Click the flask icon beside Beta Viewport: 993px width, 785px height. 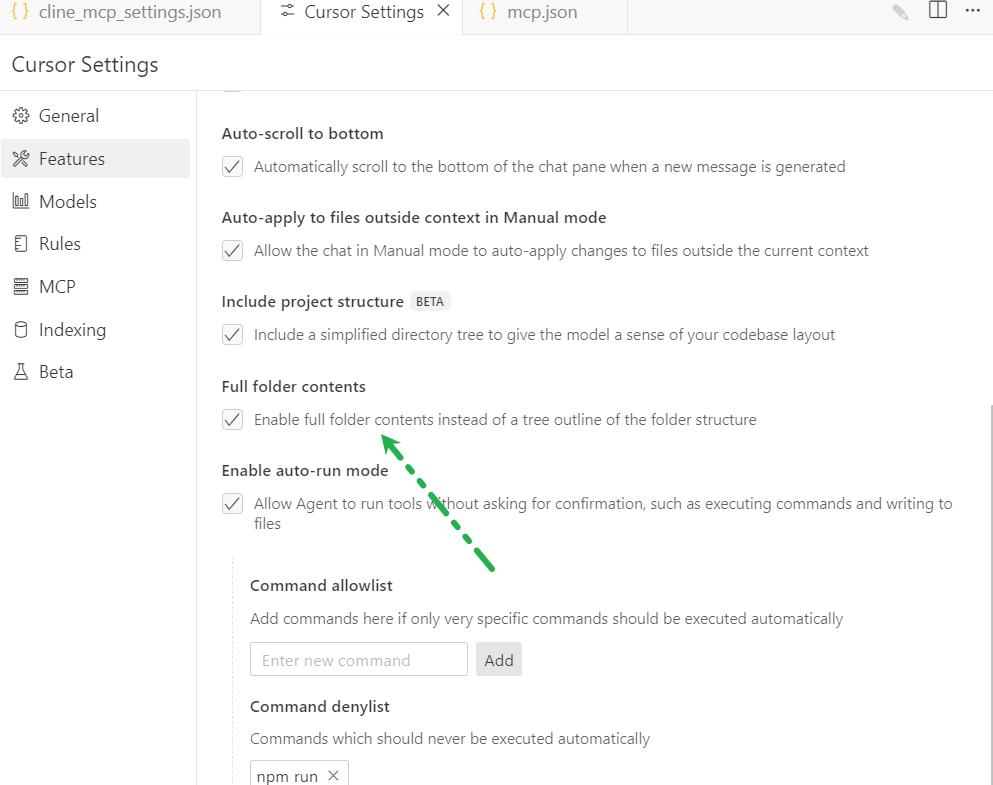[x=20, y=372]
